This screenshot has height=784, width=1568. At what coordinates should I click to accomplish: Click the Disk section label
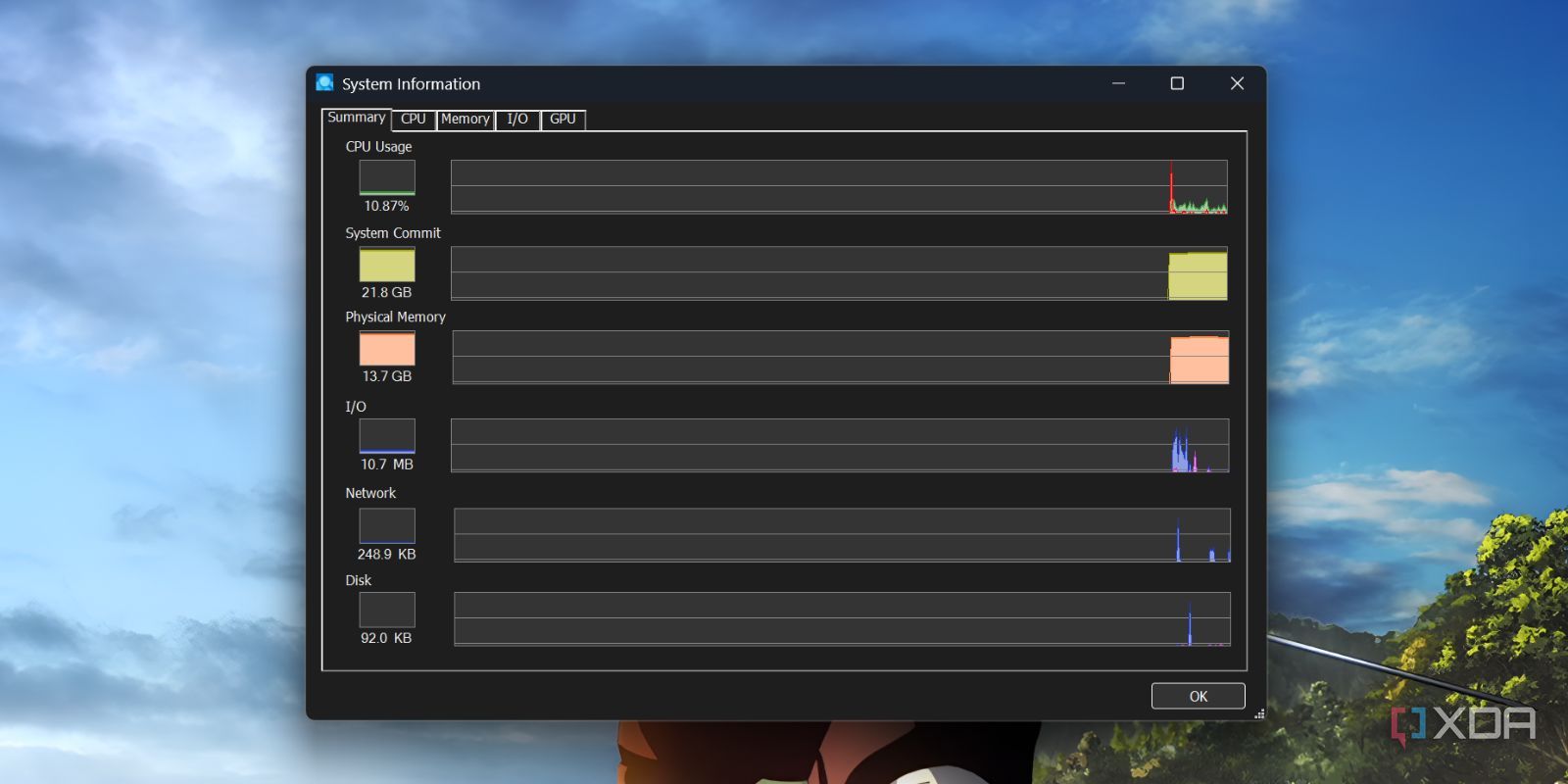point(359,580)
